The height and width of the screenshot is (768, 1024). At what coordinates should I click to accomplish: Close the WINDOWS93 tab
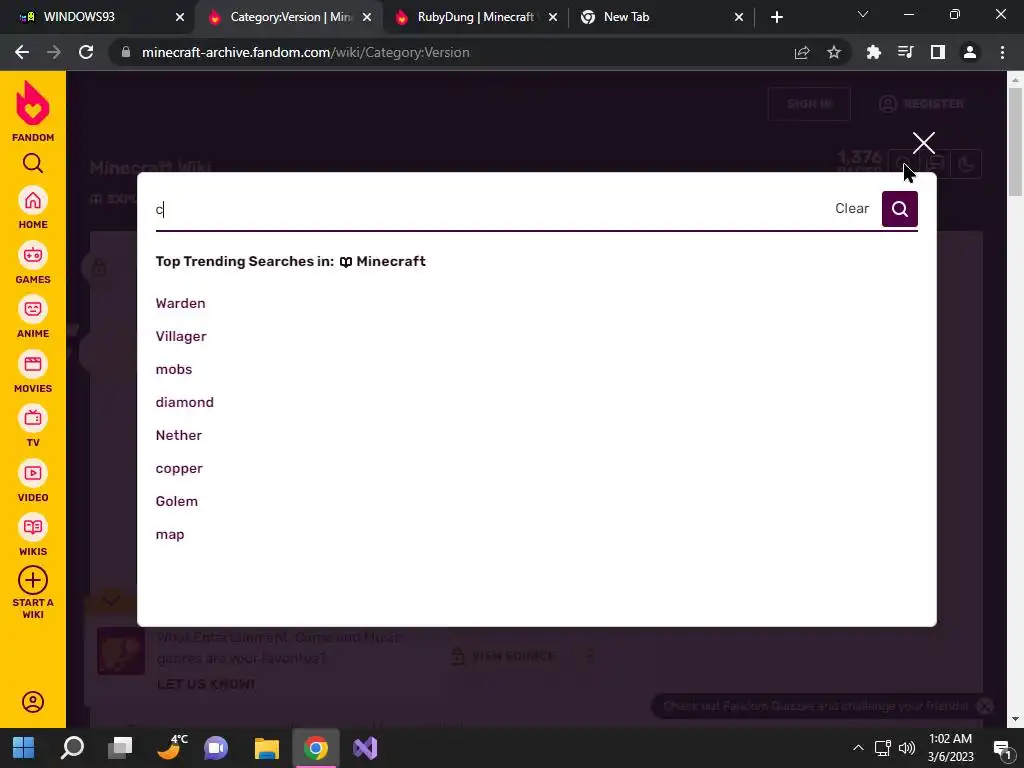[180, 17]
